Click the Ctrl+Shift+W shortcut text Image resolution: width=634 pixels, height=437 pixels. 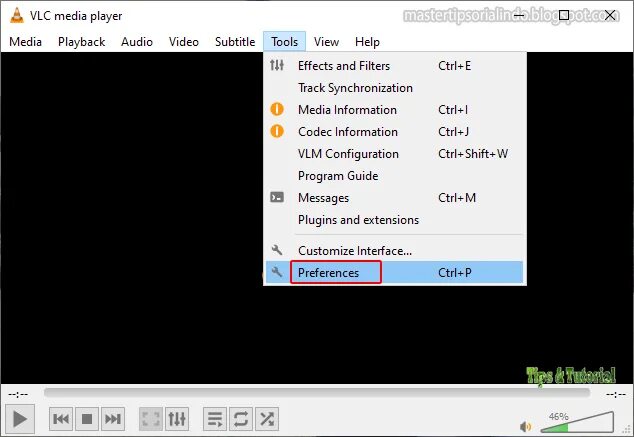(x=473, y=154)
